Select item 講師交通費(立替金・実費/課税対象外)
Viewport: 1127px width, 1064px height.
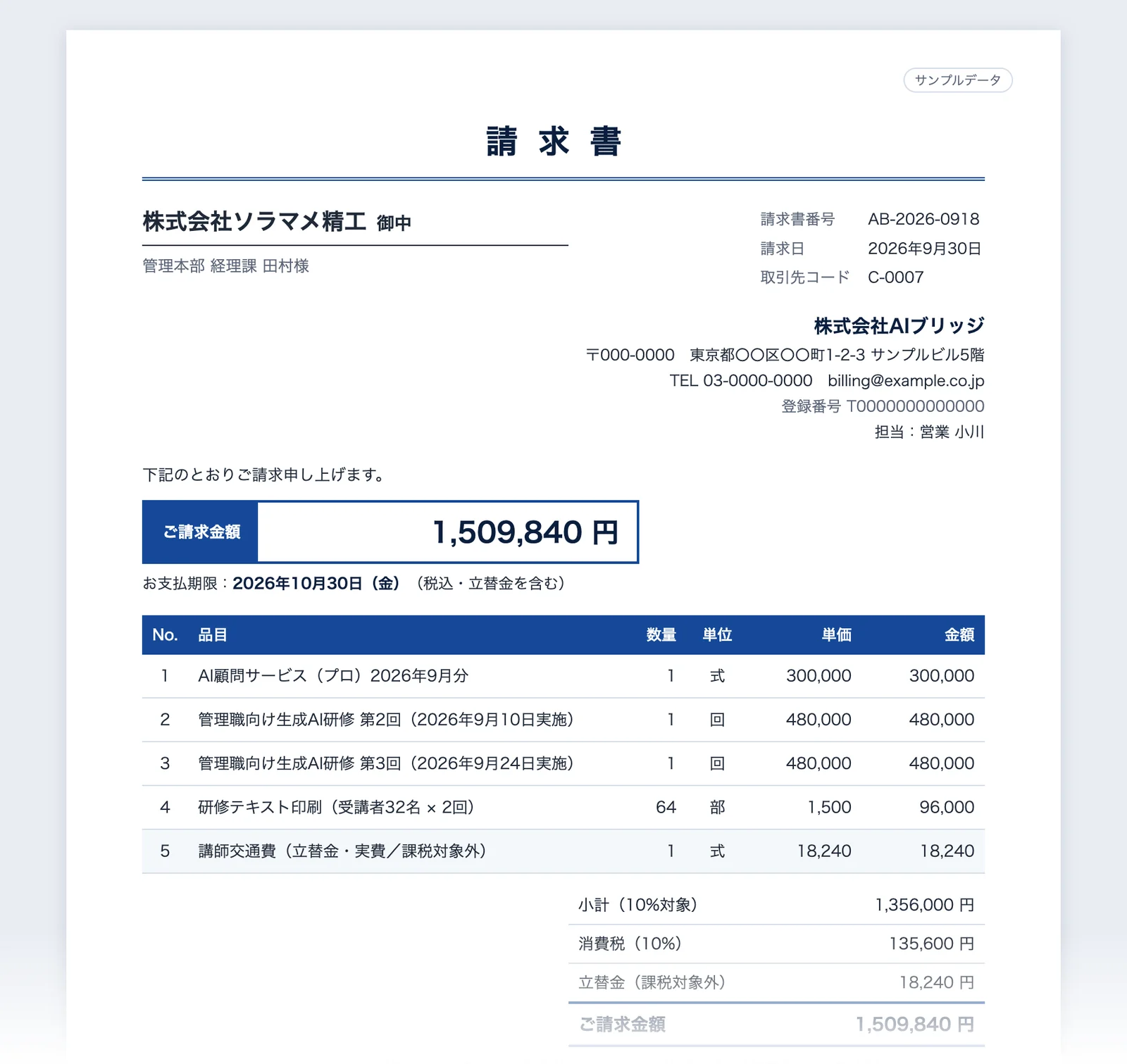tap(342, 851)
